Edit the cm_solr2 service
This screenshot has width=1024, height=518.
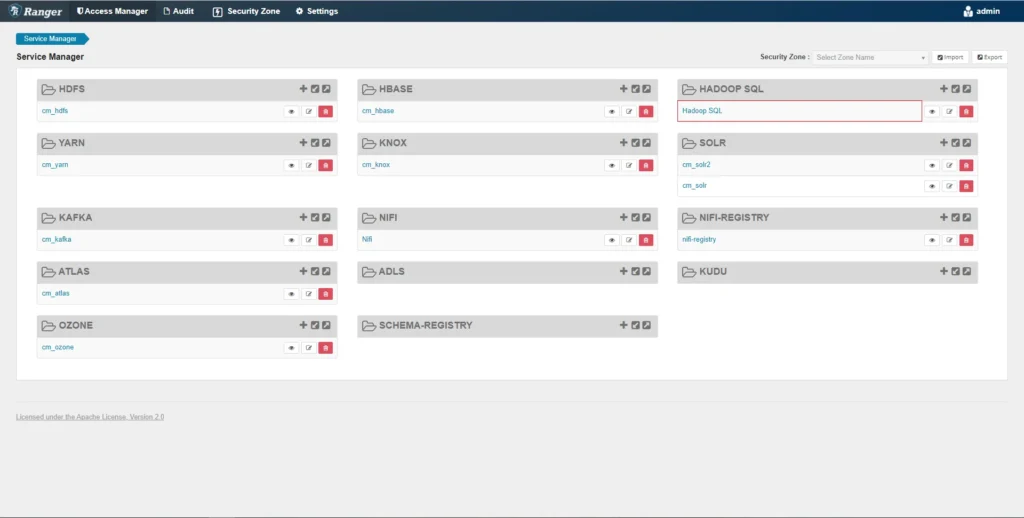click(950, 165)
